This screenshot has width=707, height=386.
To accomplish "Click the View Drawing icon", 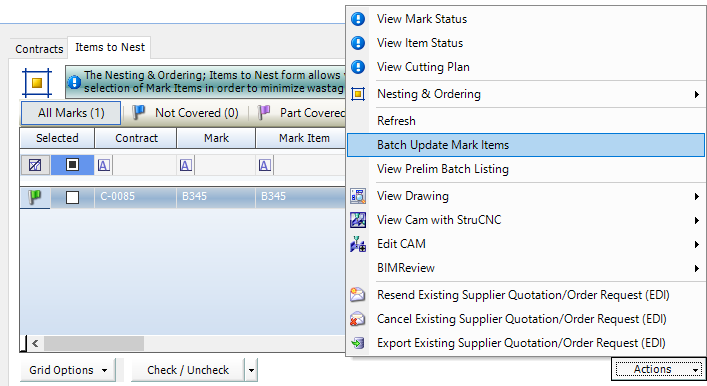I will coord(358,196).
